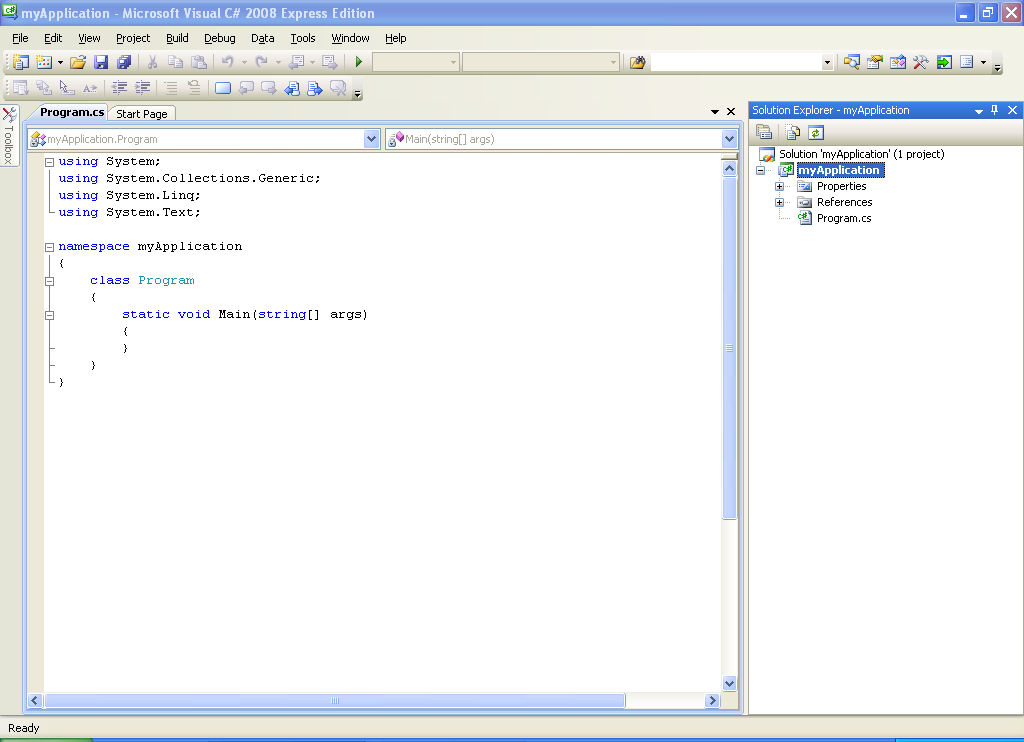Save Program.cs with the floppy disk icon
This screenshot has width=1024, height=742.
coord(101,62)
